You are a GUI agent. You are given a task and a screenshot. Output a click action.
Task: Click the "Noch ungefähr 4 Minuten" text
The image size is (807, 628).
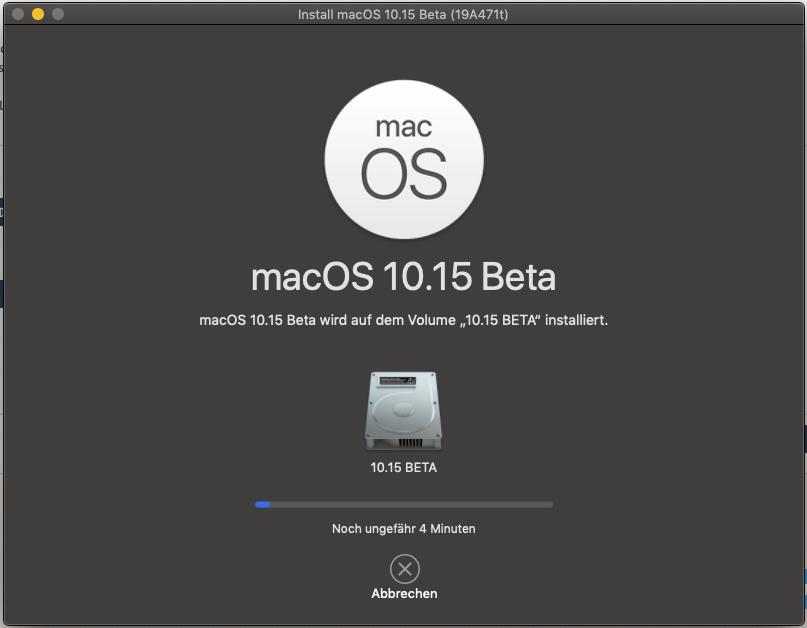point(404,529)
